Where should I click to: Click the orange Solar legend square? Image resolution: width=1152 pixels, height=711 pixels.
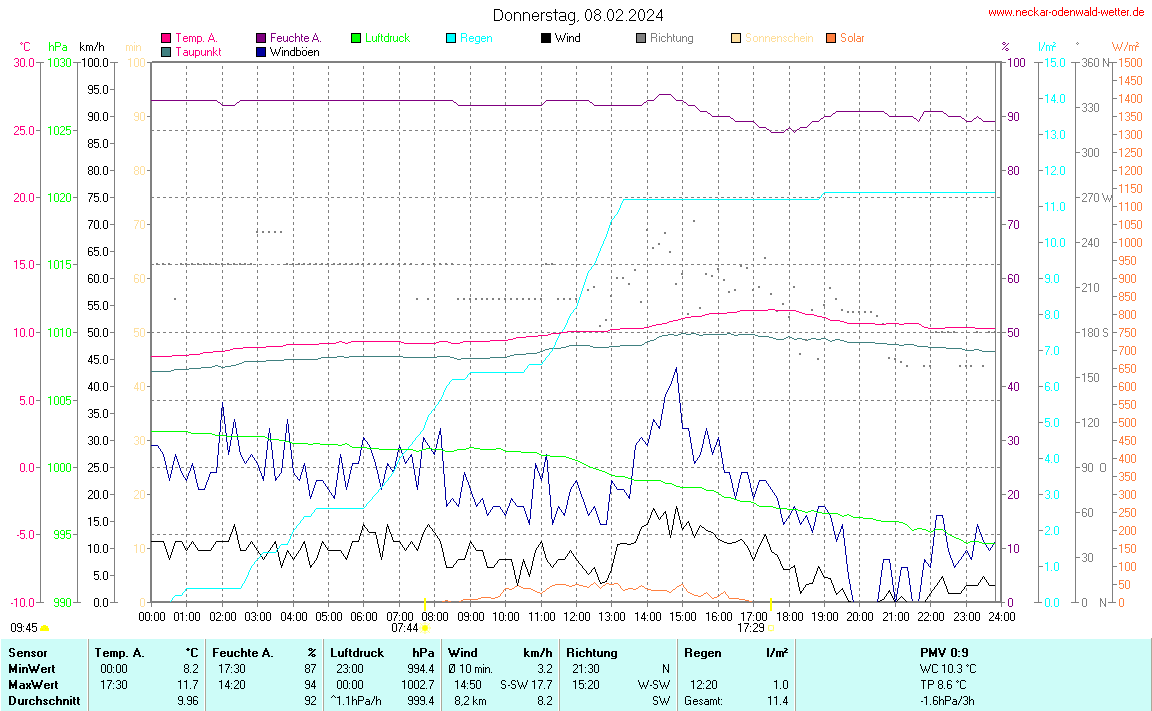(x=831, y=38)
